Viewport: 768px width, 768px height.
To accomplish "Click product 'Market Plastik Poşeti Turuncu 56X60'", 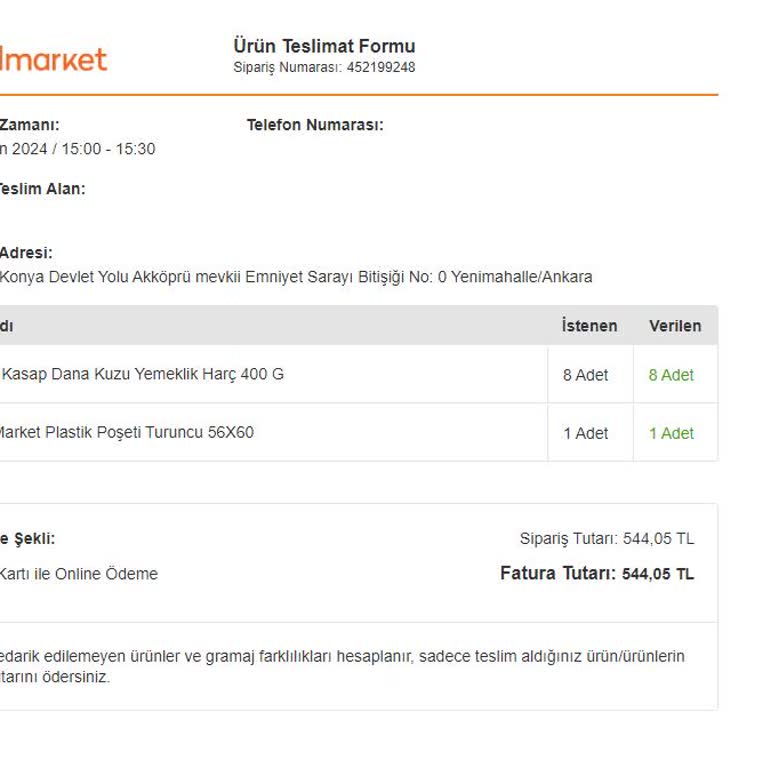I will tap(126, 432).
